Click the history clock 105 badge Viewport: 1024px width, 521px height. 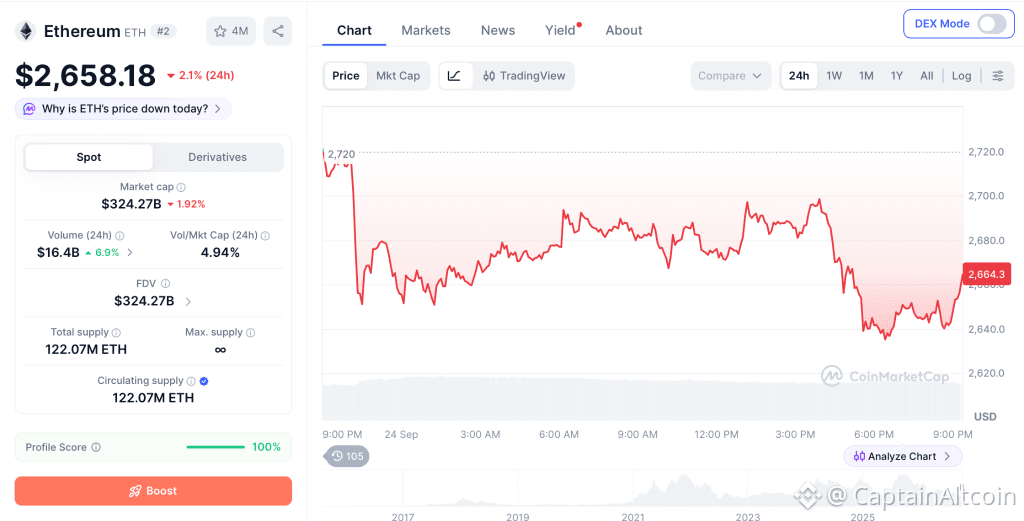pyautogui.click(x=347, y=456)
